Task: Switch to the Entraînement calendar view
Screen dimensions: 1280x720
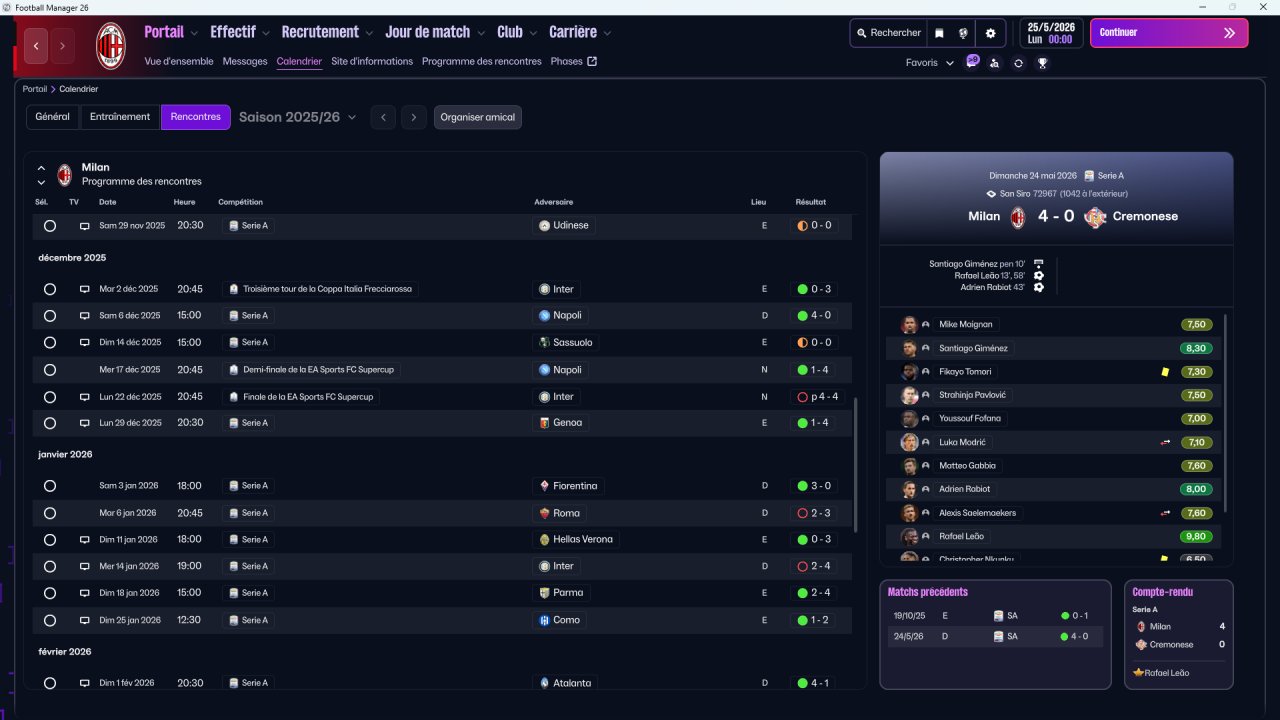Action: (x=120, y=117)
